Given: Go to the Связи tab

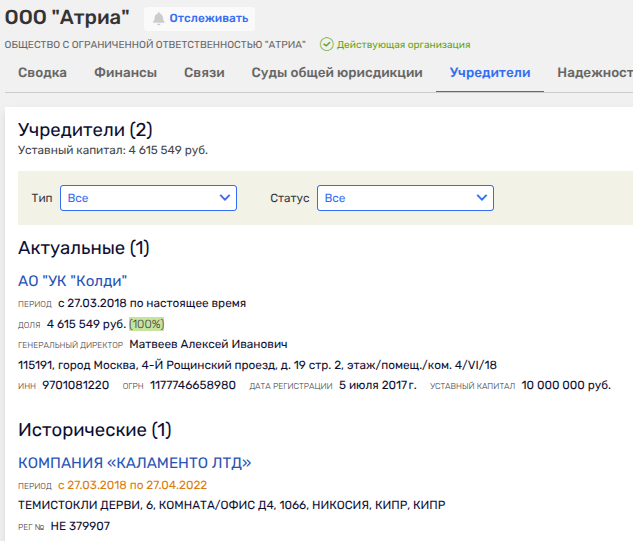Looking at the screenshot, I should coord(204,73).
